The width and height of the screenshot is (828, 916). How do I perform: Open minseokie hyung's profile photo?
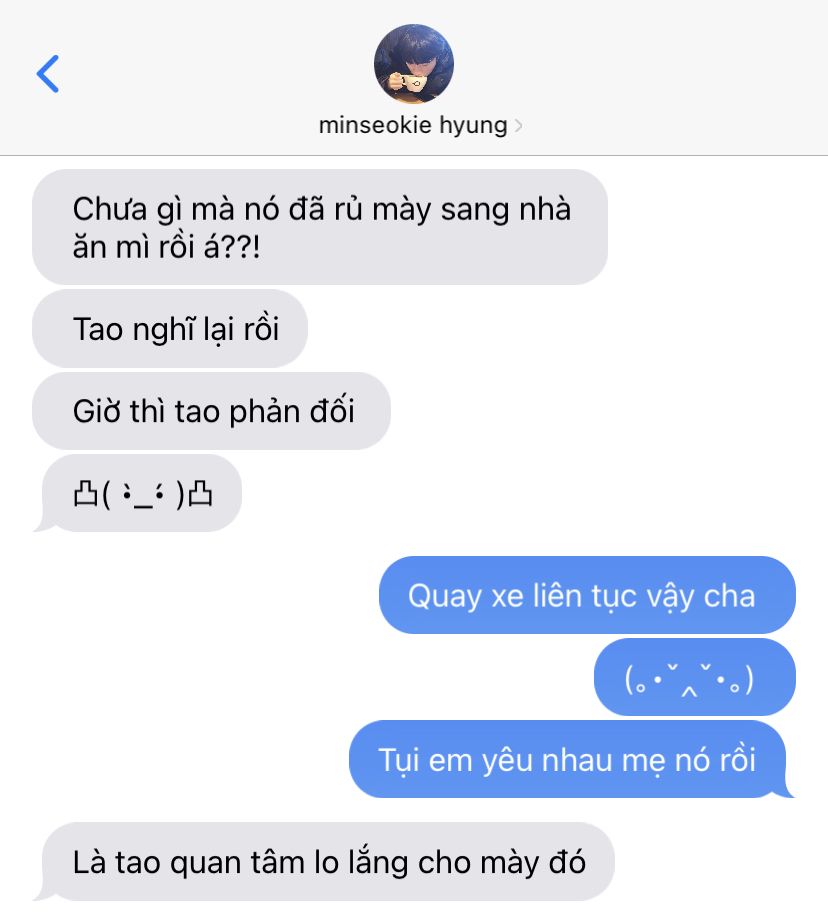(x=414, y=64)
